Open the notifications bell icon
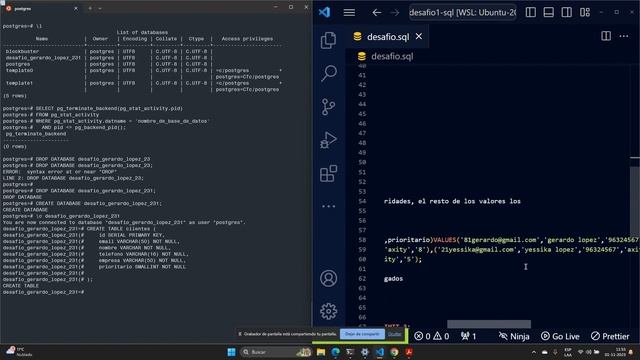This screenshot has width=640, height=360. tap(632, 352)
